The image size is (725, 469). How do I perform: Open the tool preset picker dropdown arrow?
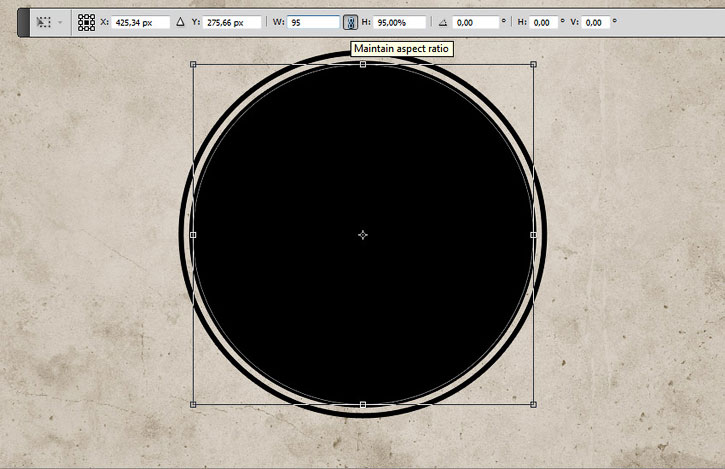(x=60, y=22)
